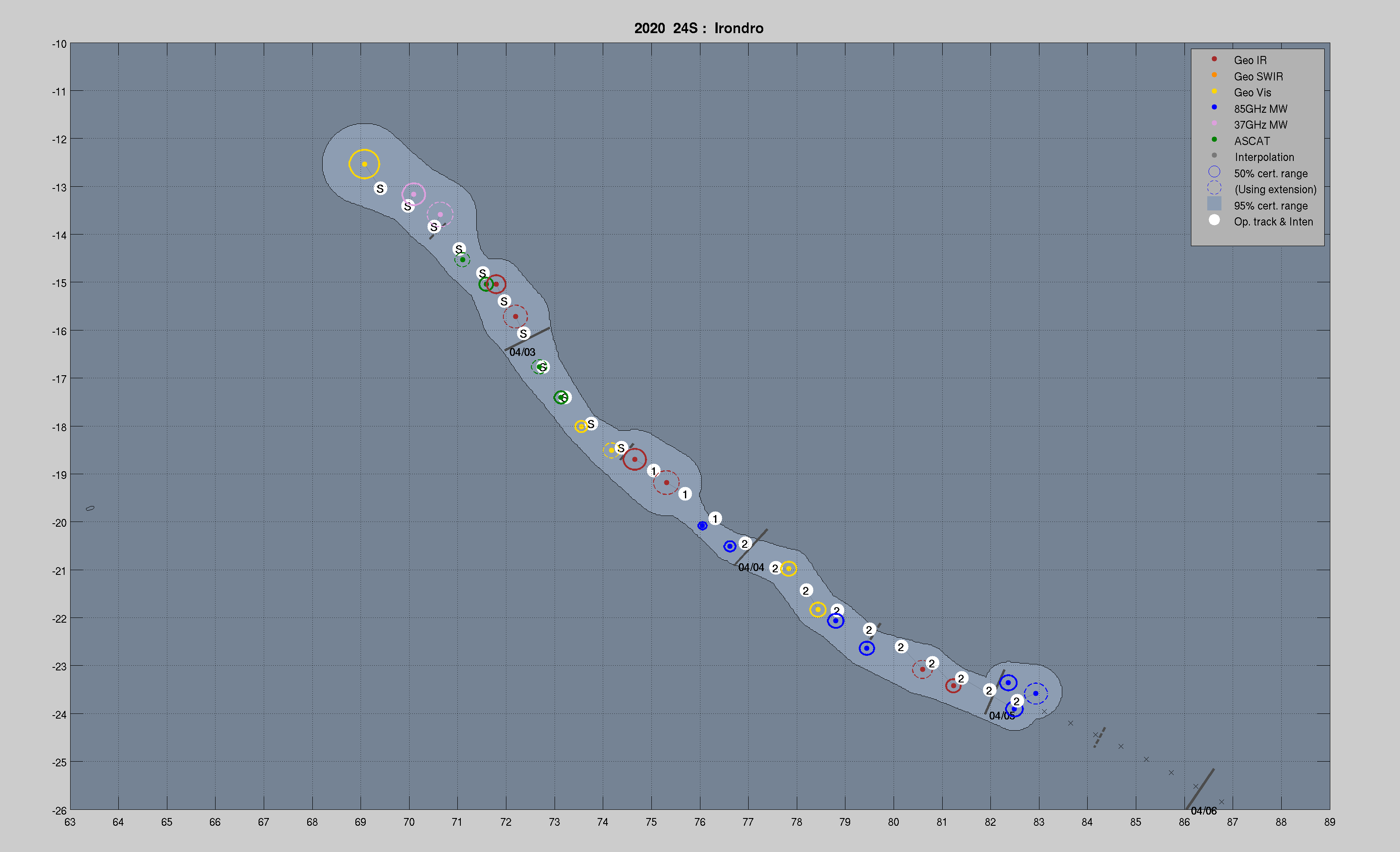1400x852 pixels.
Task: Click the small blue 85GHz dot near 76E
Action: (702, 526)
